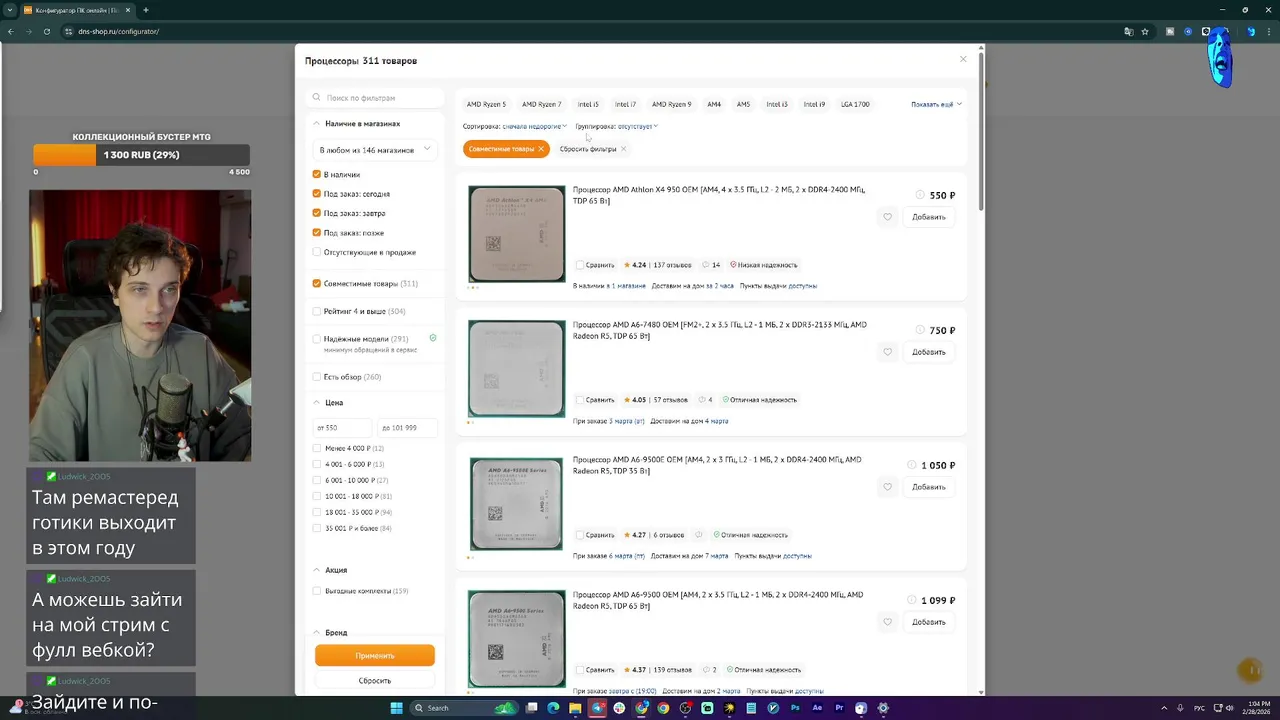Click the green shield icon near 'Надёжные модели'
1280x720 pixels.
click(x=433, y=338)
